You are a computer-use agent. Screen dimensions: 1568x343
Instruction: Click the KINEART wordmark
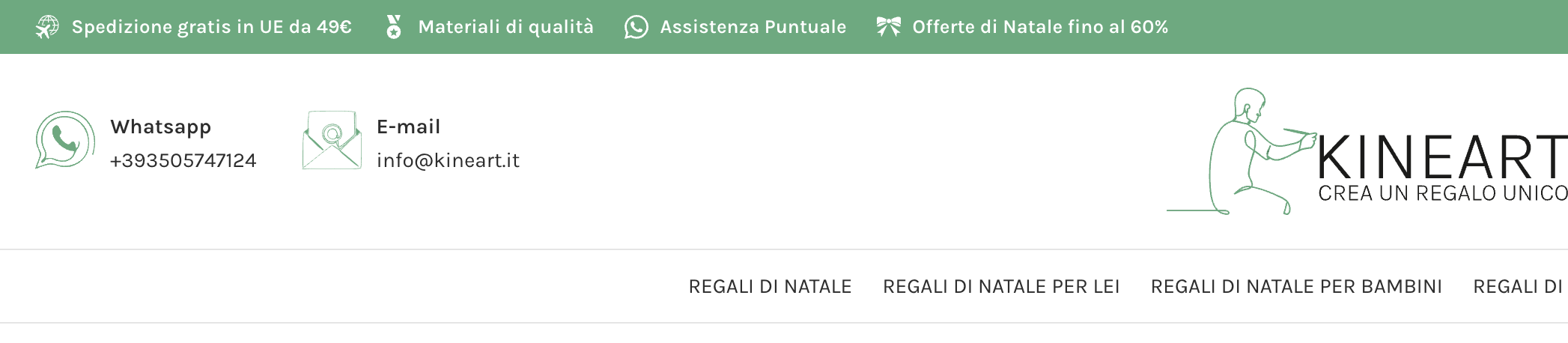1441,157
